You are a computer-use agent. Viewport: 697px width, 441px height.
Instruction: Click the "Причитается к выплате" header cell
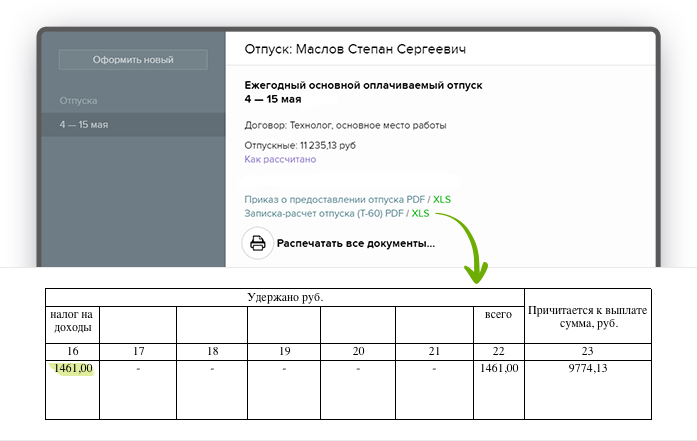click(587, 316)
